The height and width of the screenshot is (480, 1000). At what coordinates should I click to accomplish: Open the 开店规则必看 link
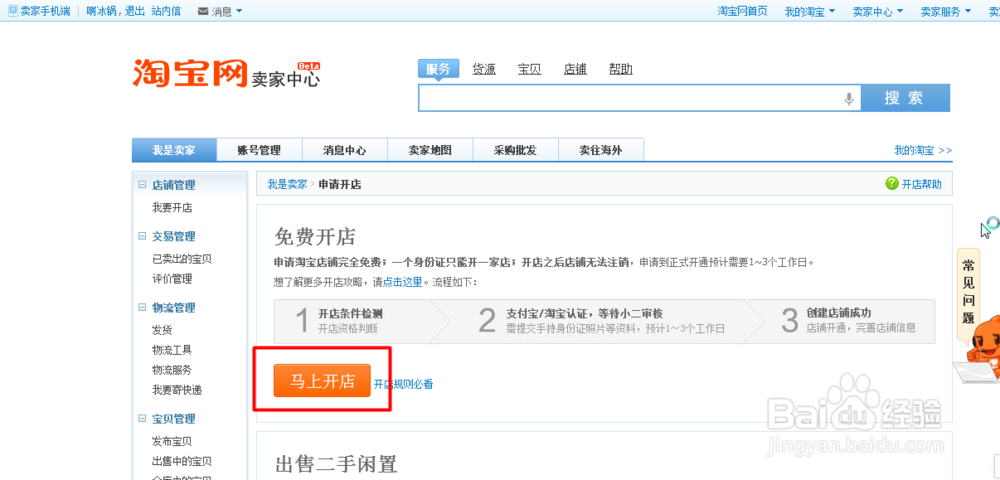tap(404, 384)
